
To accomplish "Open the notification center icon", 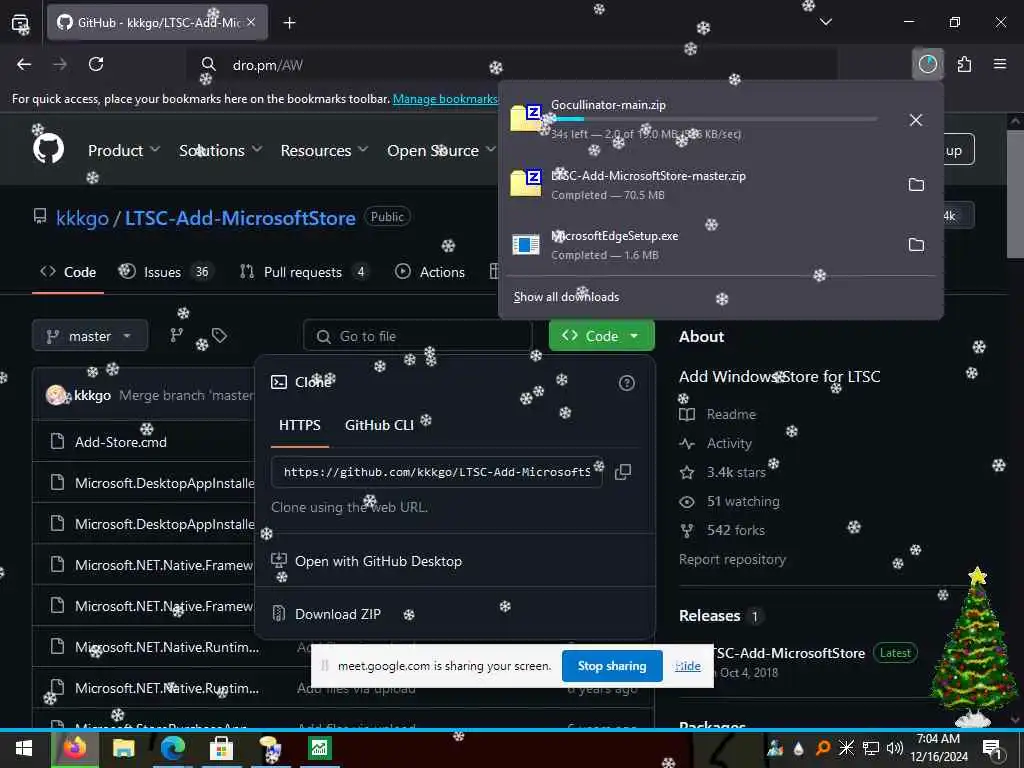I will click(992, 748).
